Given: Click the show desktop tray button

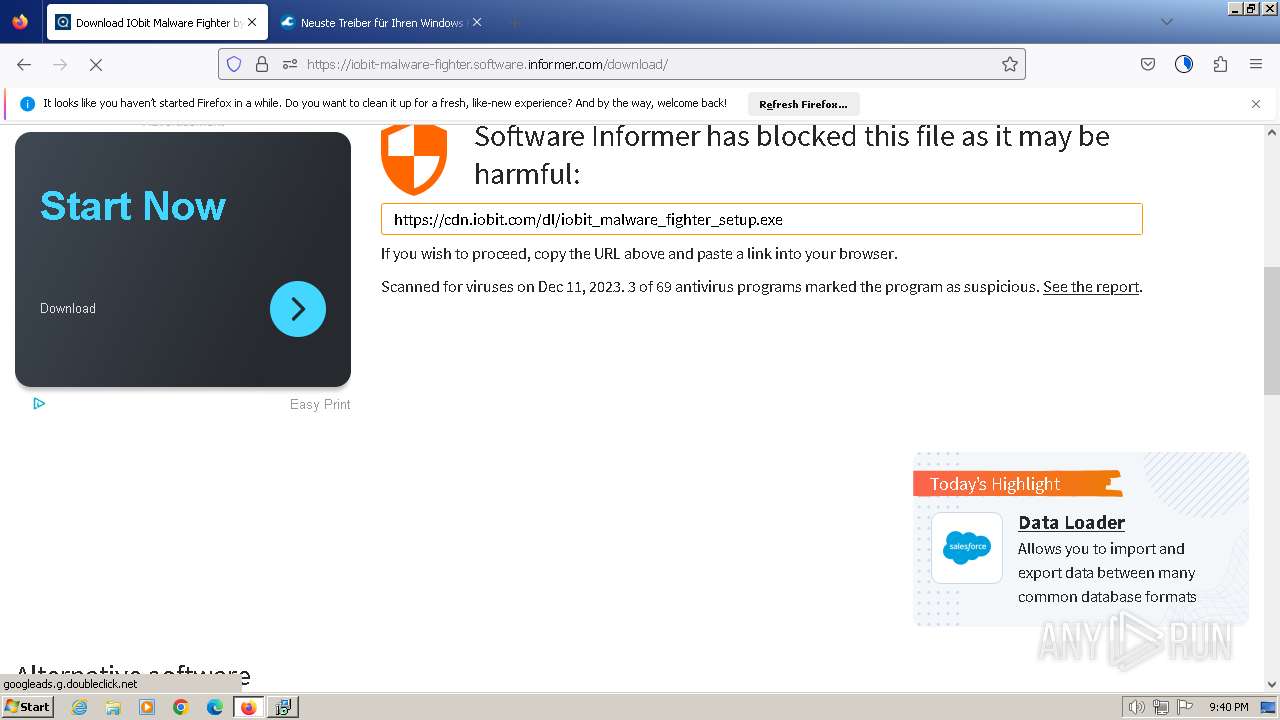Looking at the screenshot, I should pos(1268,707).
